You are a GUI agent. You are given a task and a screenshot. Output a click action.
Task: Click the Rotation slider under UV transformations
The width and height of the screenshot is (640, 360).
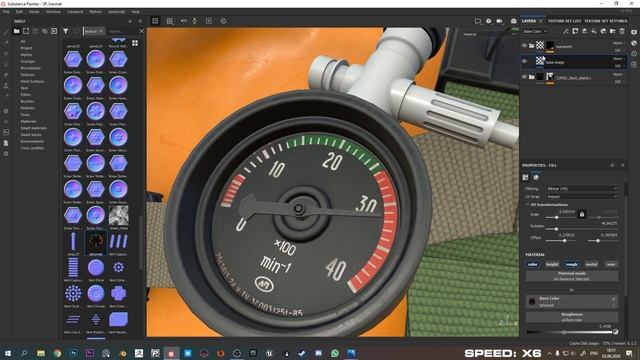point(582,229)
